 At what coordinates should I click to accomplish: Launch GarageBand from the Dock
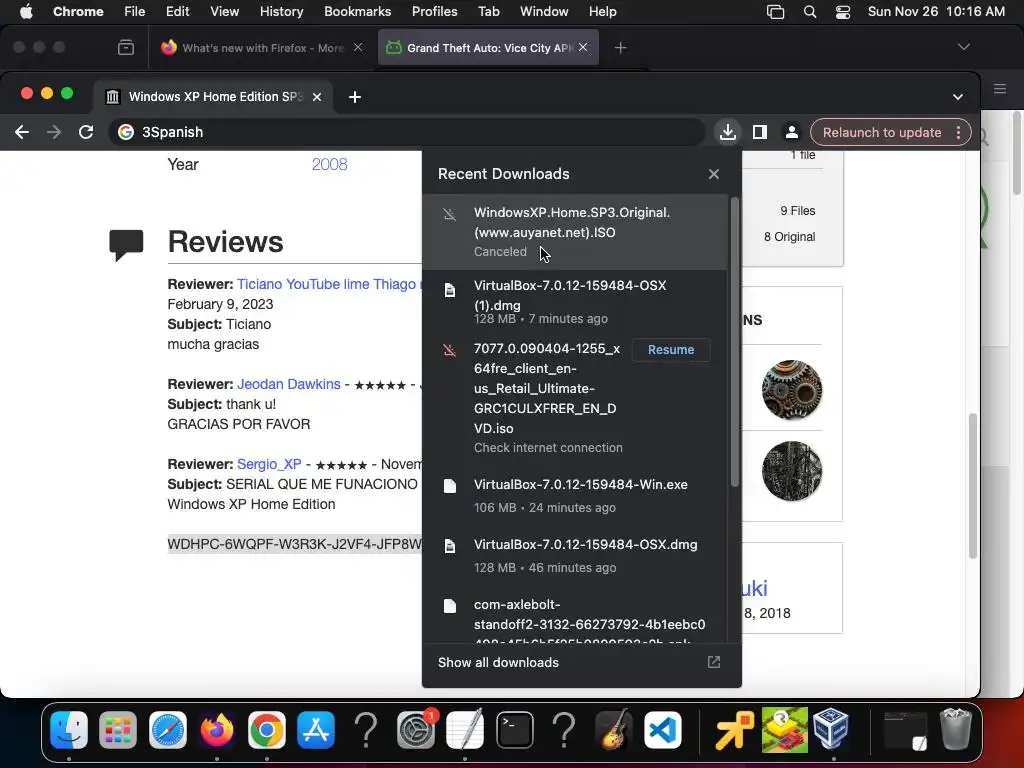point(613,729)
